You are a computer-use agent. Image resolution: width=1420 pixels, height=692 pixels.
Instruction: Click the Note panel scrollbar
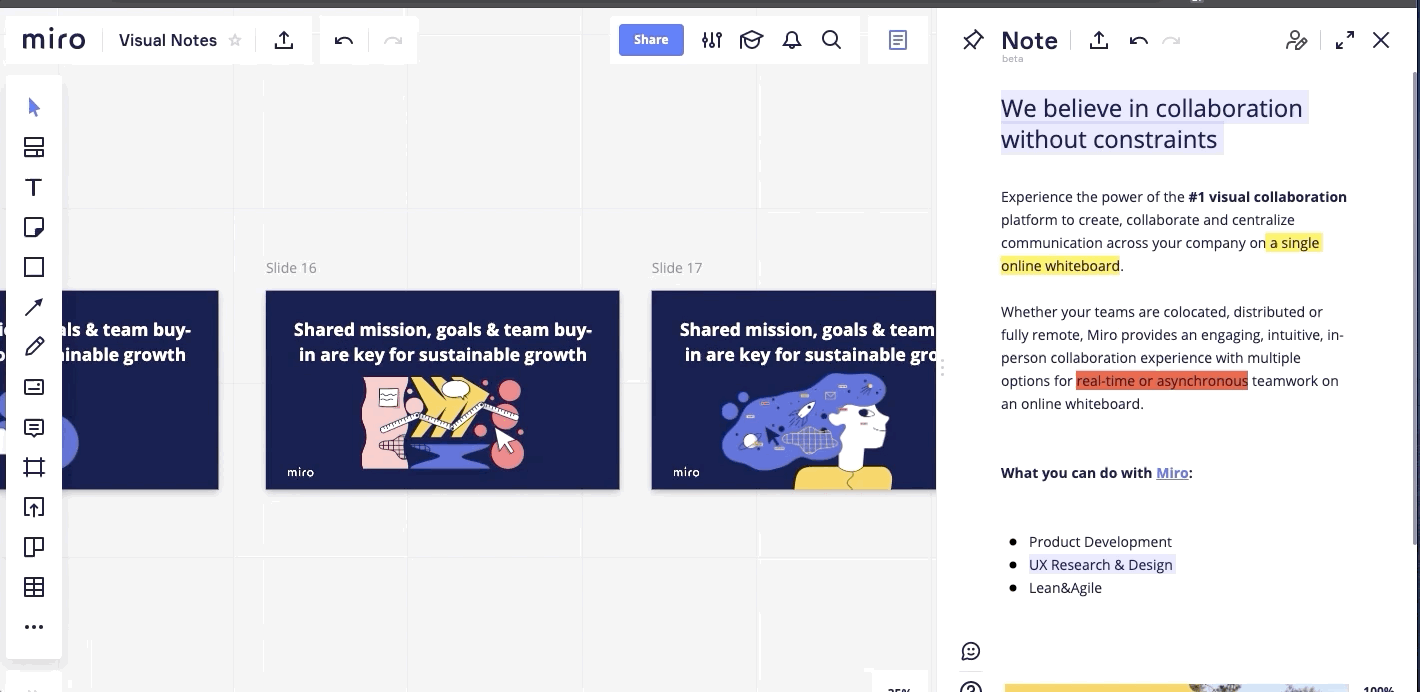(x=1415, y=307)
